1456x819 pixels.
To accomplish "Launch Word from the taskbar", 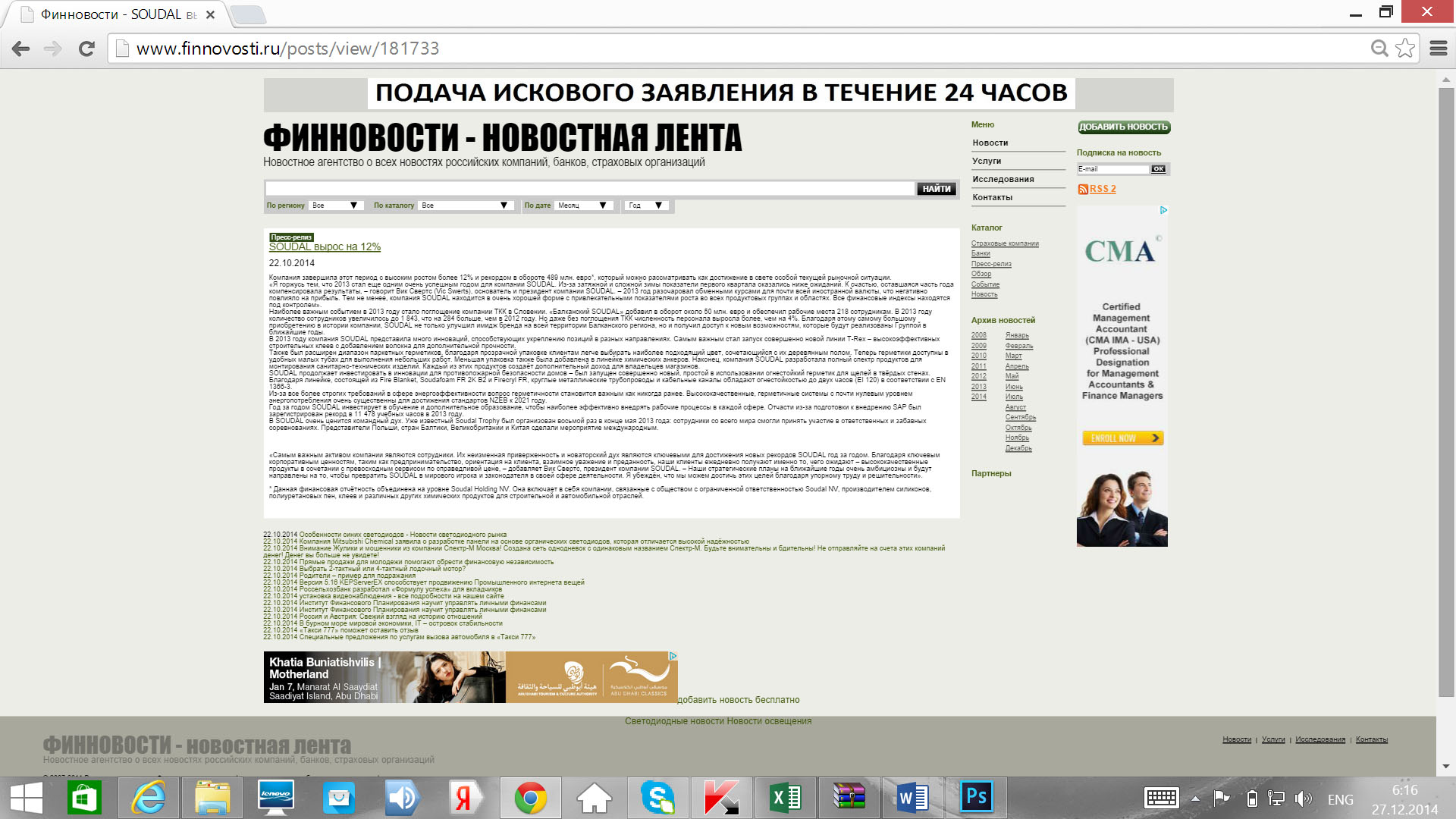I will click(x=913, y=798).
